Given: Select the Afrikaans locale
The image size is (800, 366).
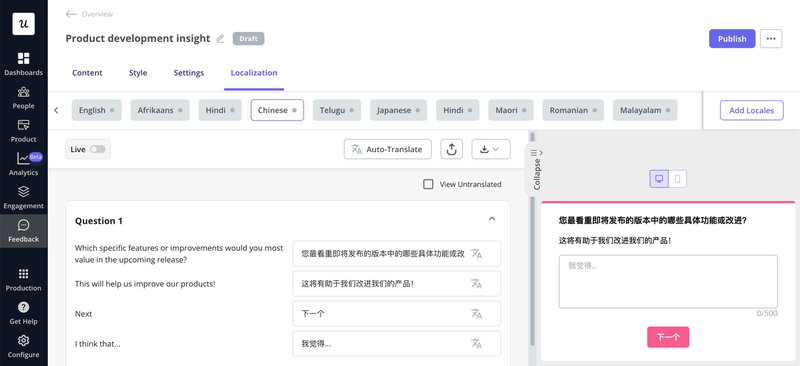Looking at the screenshot, I should coord(160,110).
